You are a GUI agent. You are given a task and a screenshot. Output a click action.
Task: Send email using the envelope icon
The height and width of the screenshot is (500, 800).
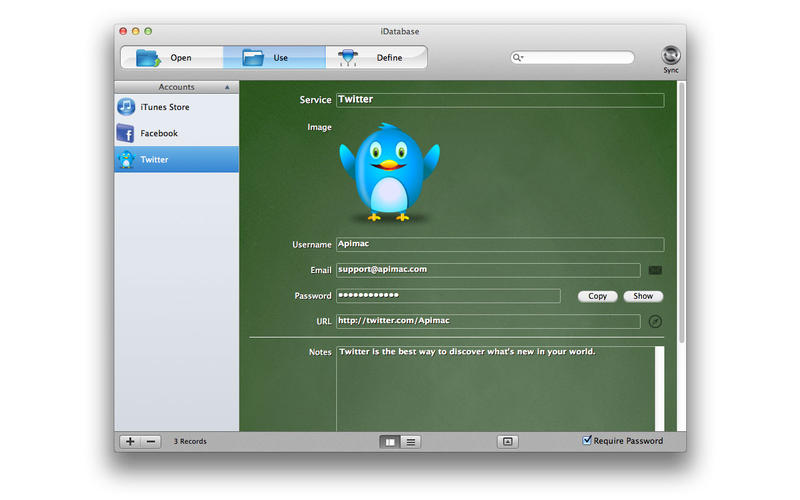[655, 270]
